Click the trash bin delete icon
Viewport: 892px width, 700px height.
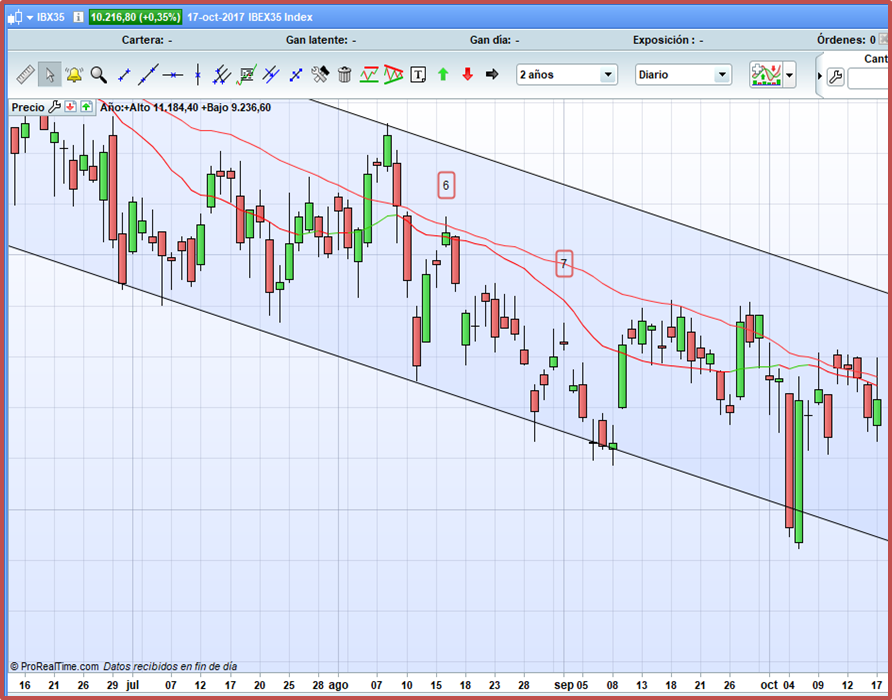[x=345, y=75]
